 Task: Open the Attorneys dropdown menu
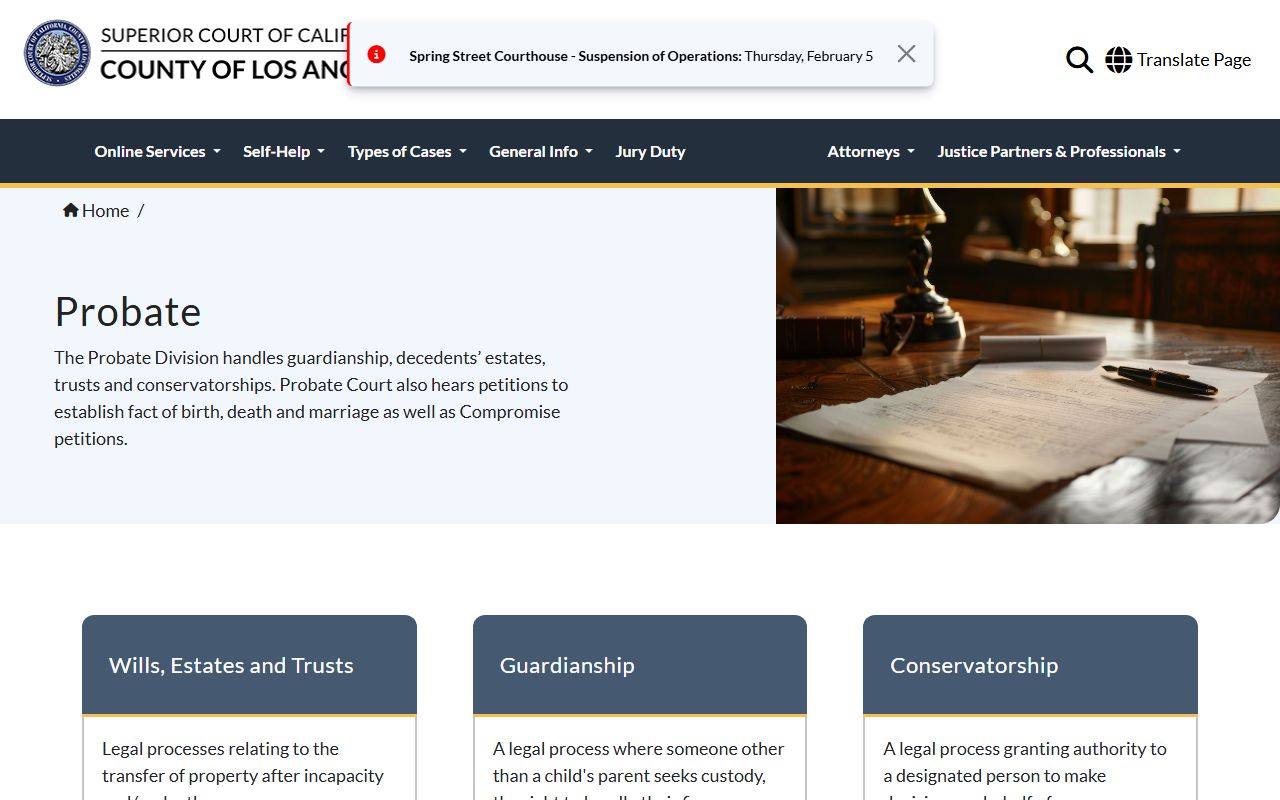click(871, 152)
